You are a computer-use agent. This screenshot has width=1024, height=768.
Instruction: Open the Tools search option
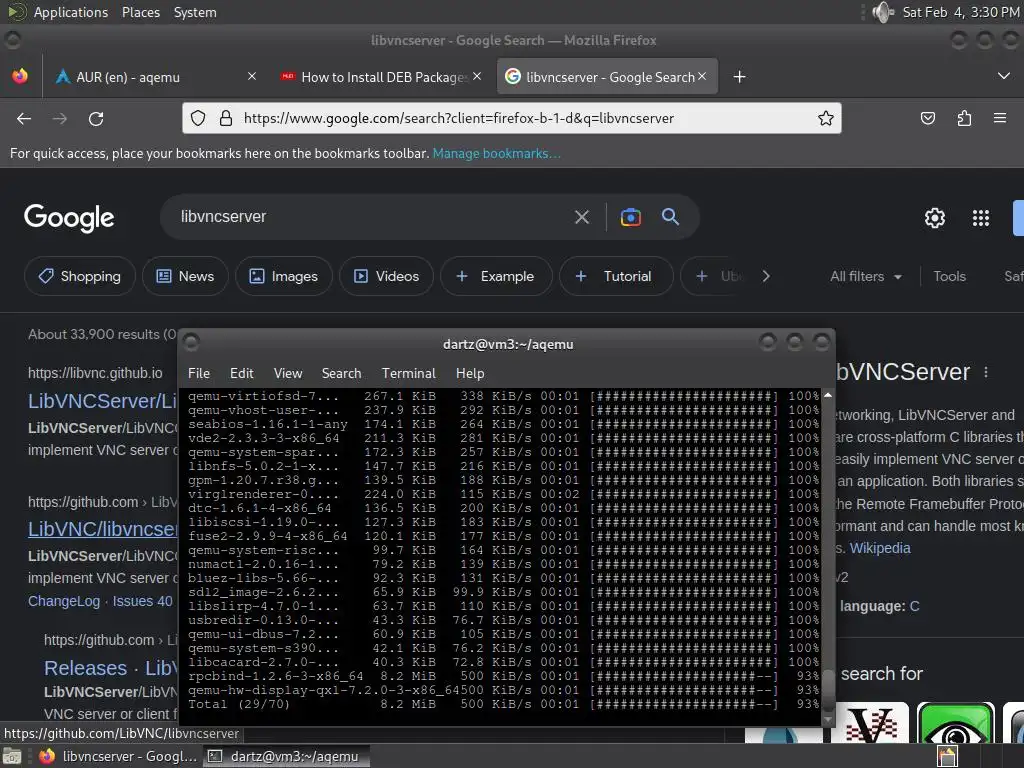950,276
